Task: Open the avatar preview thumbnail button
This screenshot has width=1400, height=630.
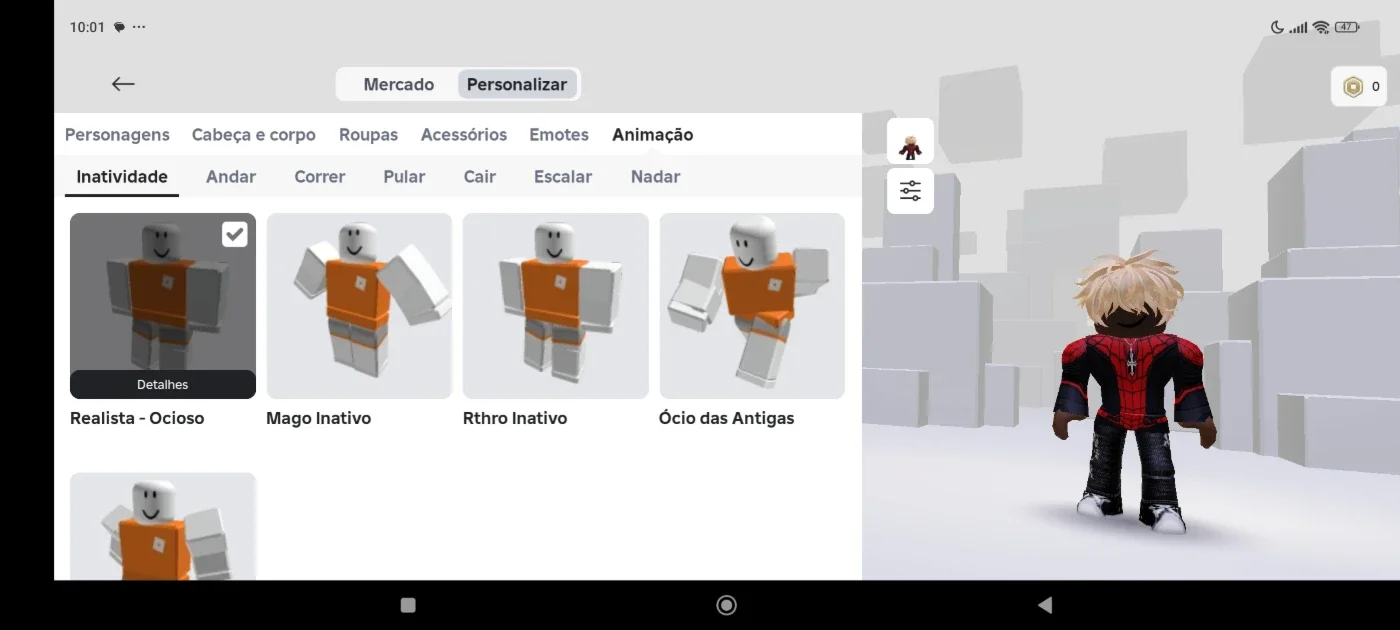Action: click(x=910, y=141)
